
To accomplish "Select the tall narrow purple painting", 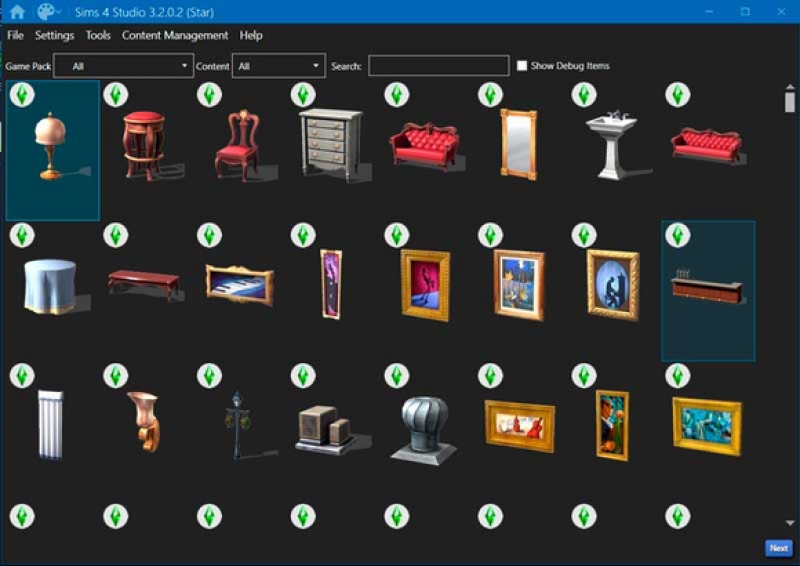I will (x=331, y=284).
